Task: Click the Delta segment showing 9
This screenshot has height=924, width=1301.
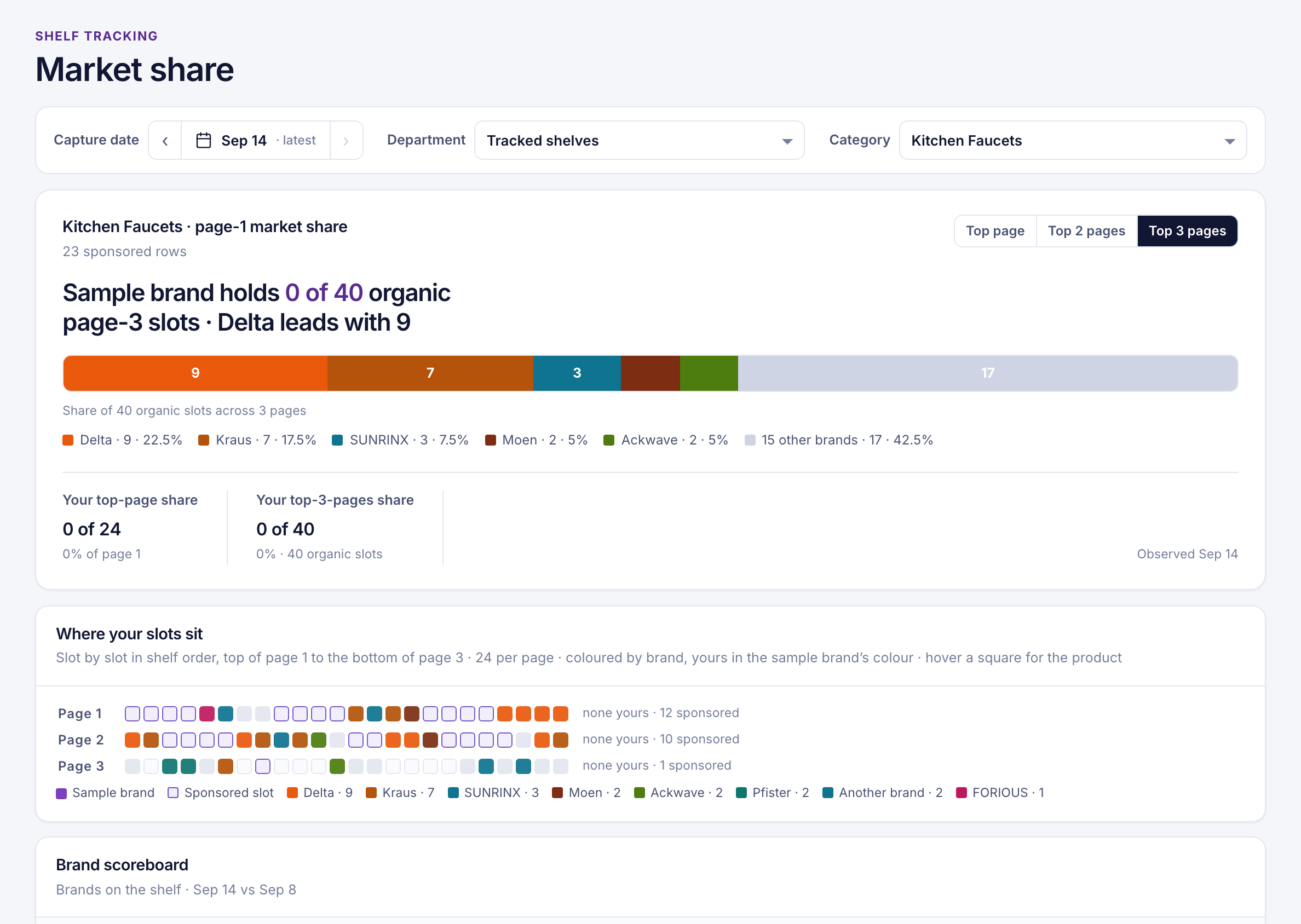Action: pyautogui.click(x=195, y=373)
